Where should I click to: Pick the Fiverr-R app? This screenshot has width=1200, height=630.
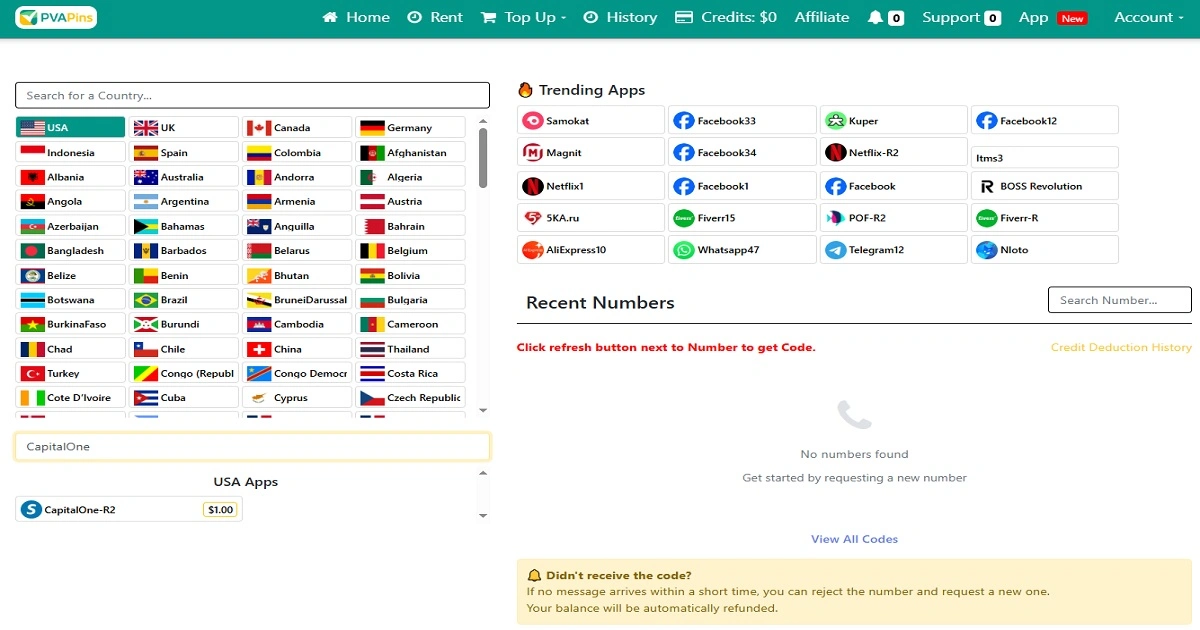pos(1045,217)
